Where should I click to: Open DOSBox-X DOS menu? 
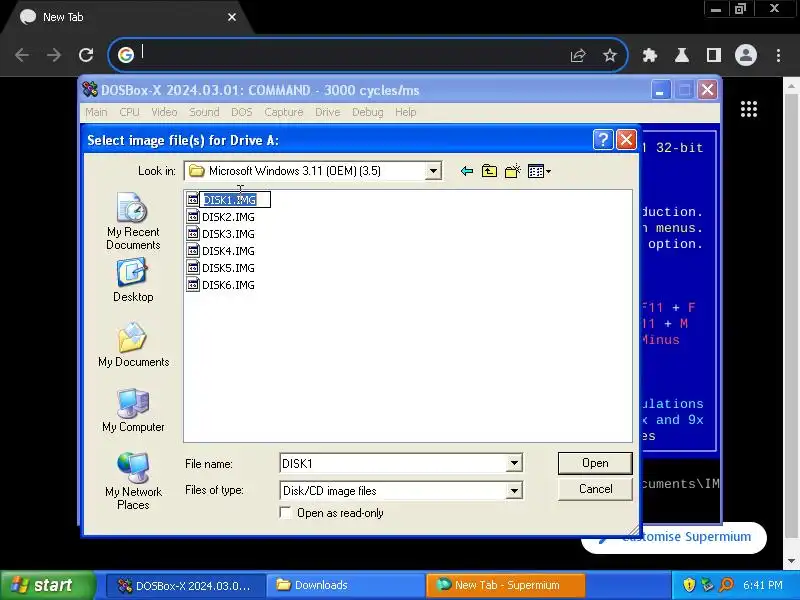242,112
